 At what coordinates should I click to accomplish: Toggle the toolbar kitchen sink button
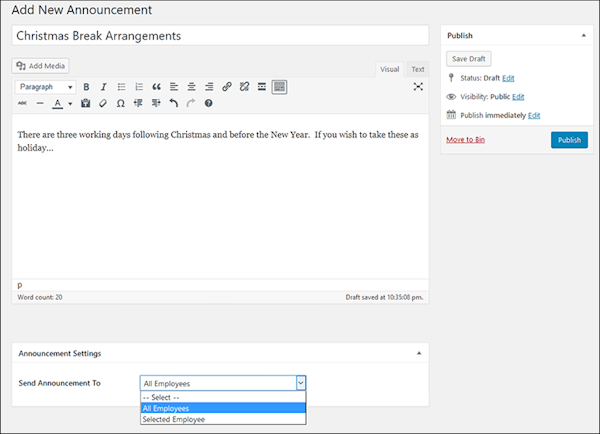pos(279,87)
